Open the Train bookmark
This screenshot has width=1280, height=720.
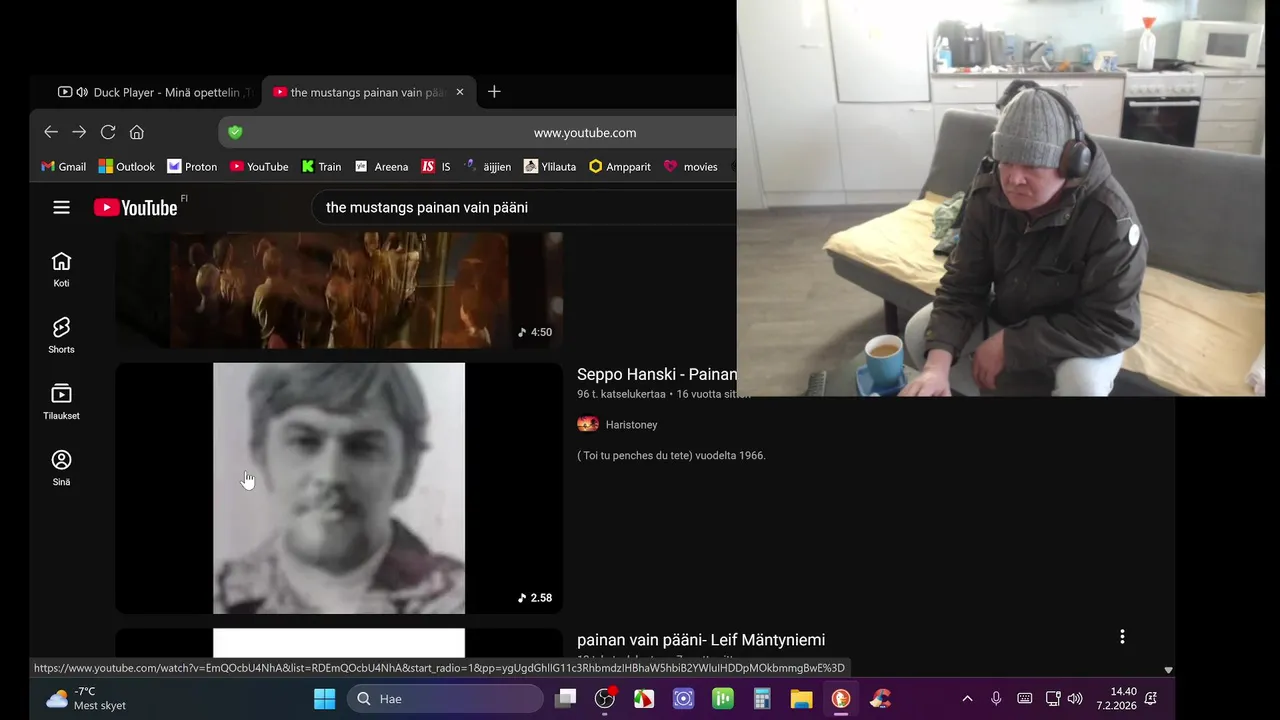coord(321,167)
